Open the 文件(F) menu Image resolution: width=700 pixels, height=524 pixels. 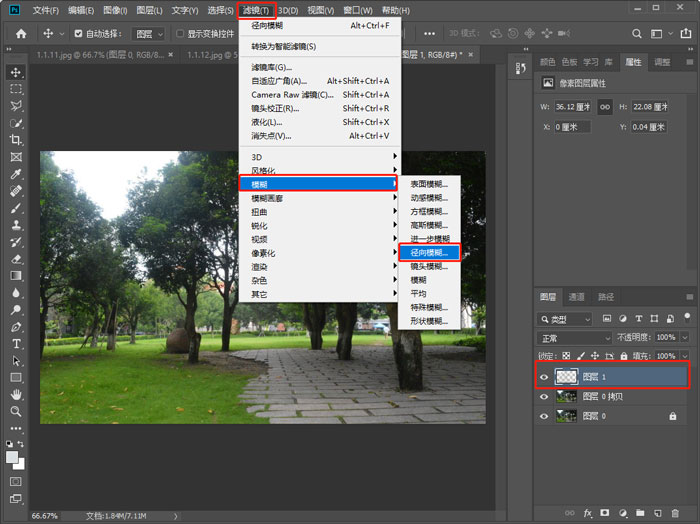pos(46,10)
